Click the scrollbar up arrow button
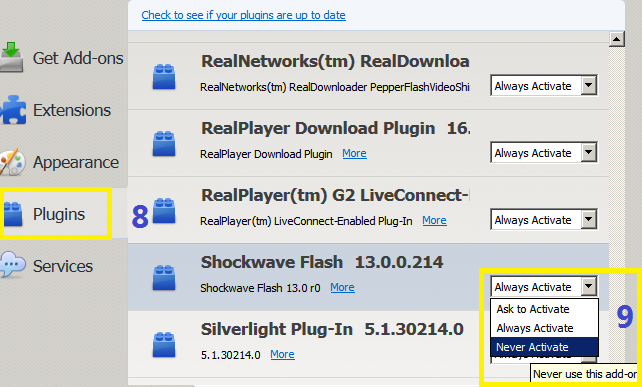Image resolution: width=642 pixels, height=387 pixels. click(617, 39)
